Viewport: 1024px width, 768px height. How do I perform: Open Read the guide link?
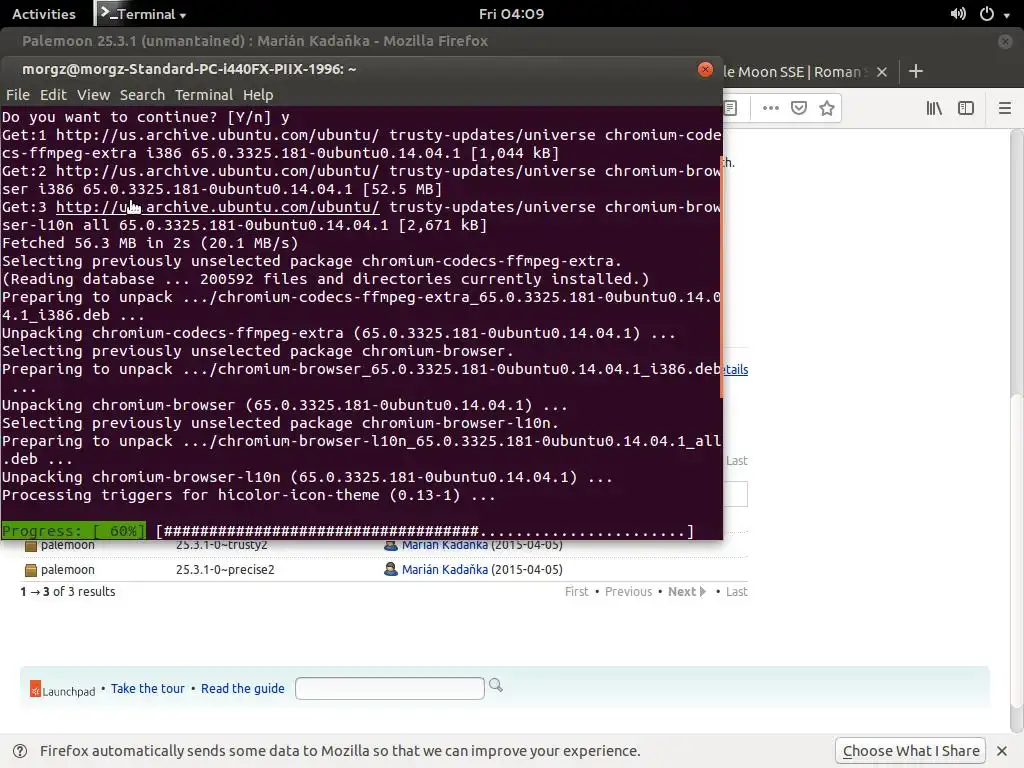click(243, 688)
